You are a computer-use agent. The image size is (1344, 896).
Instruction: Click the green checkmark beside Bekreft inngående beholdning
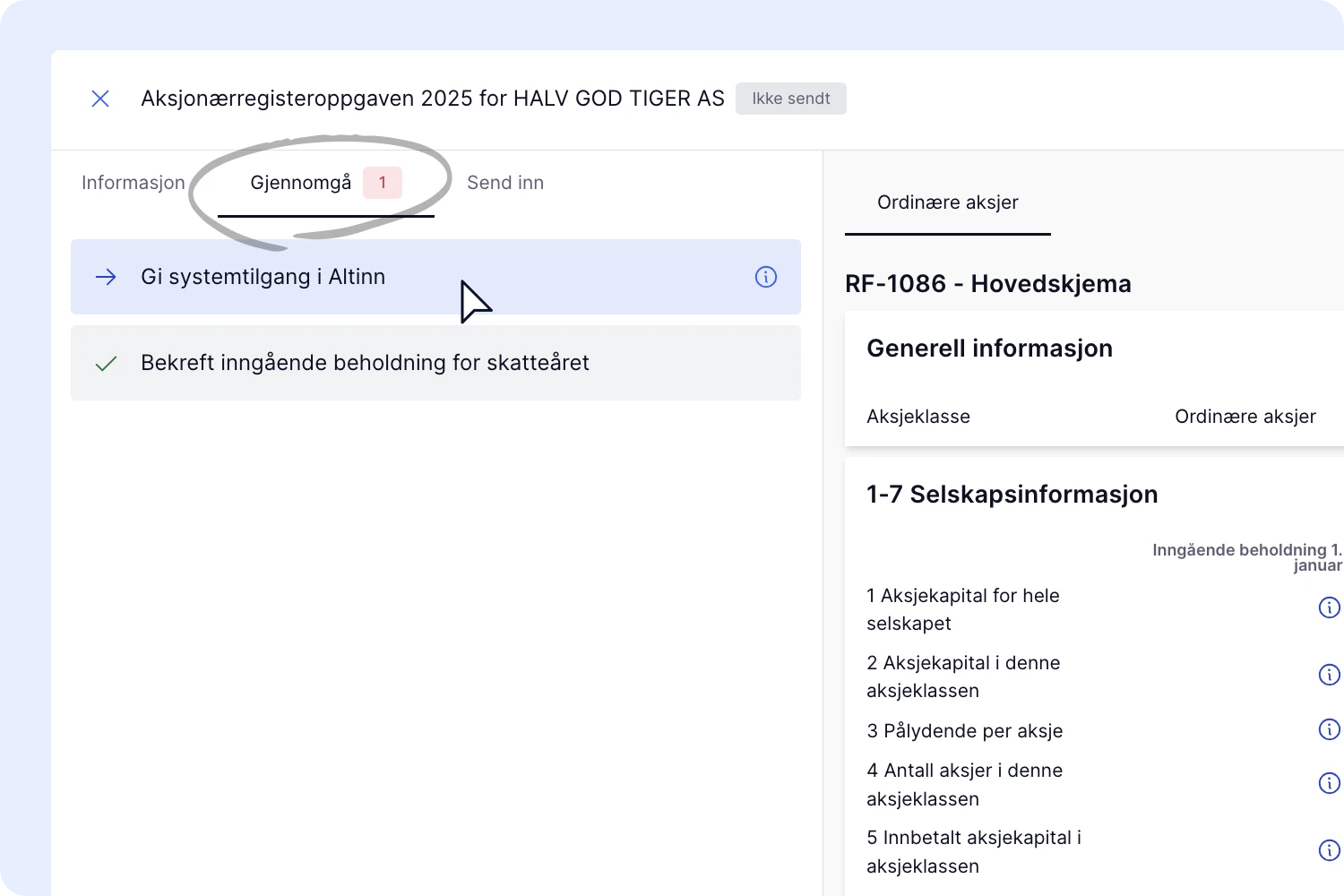pyautogui.click(x=106, y=363)
